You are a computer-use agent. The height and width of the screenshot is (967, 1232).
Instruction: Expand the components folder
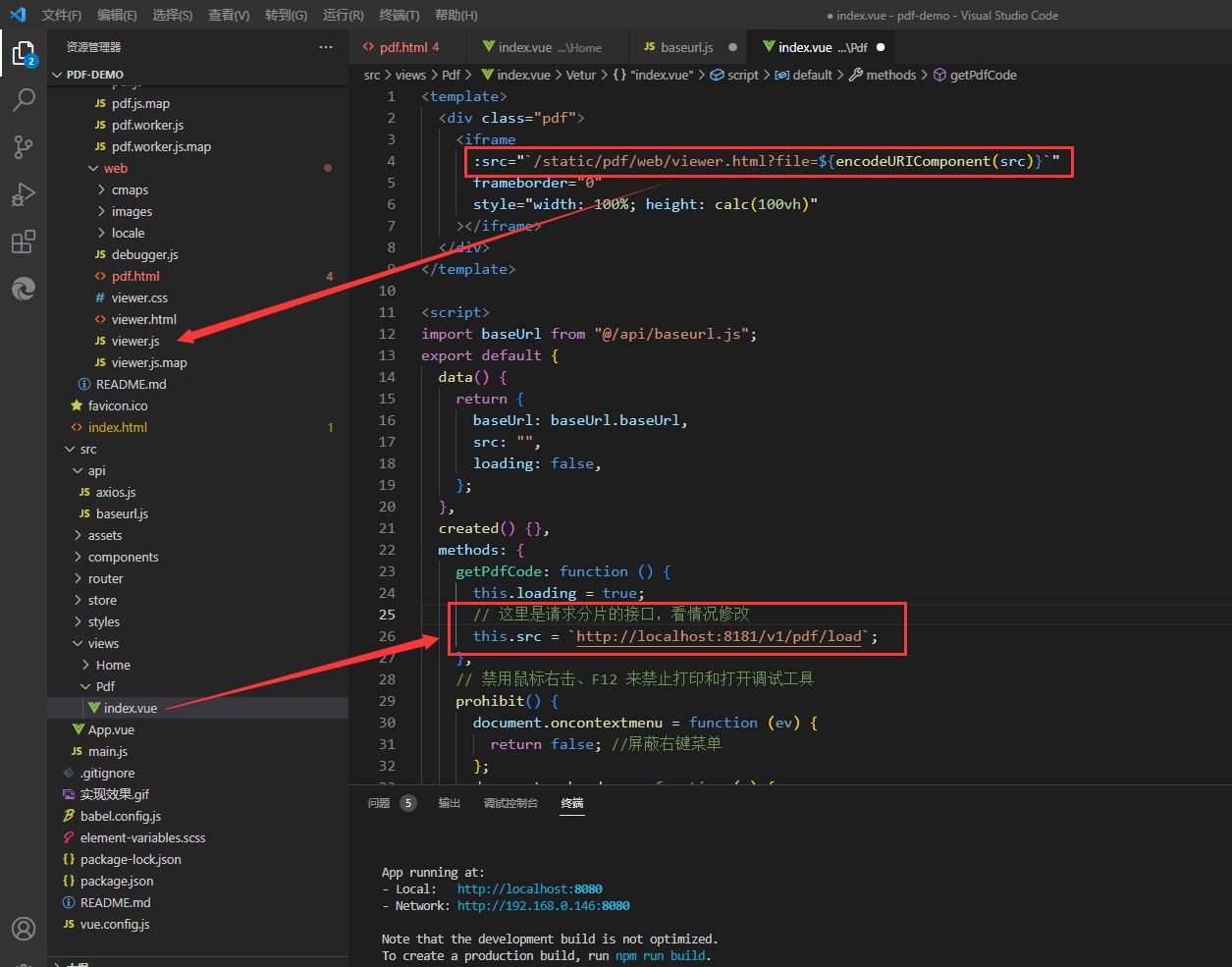(197, 557)
